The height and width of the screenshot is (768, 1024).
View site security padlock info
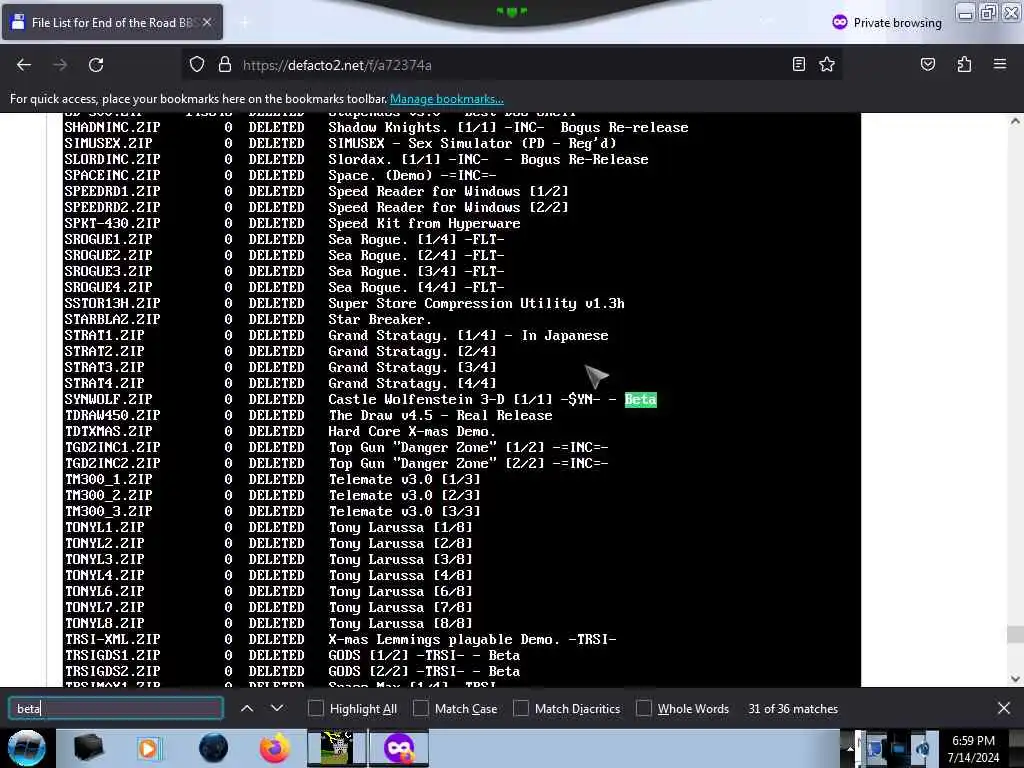tap(225, 65)
